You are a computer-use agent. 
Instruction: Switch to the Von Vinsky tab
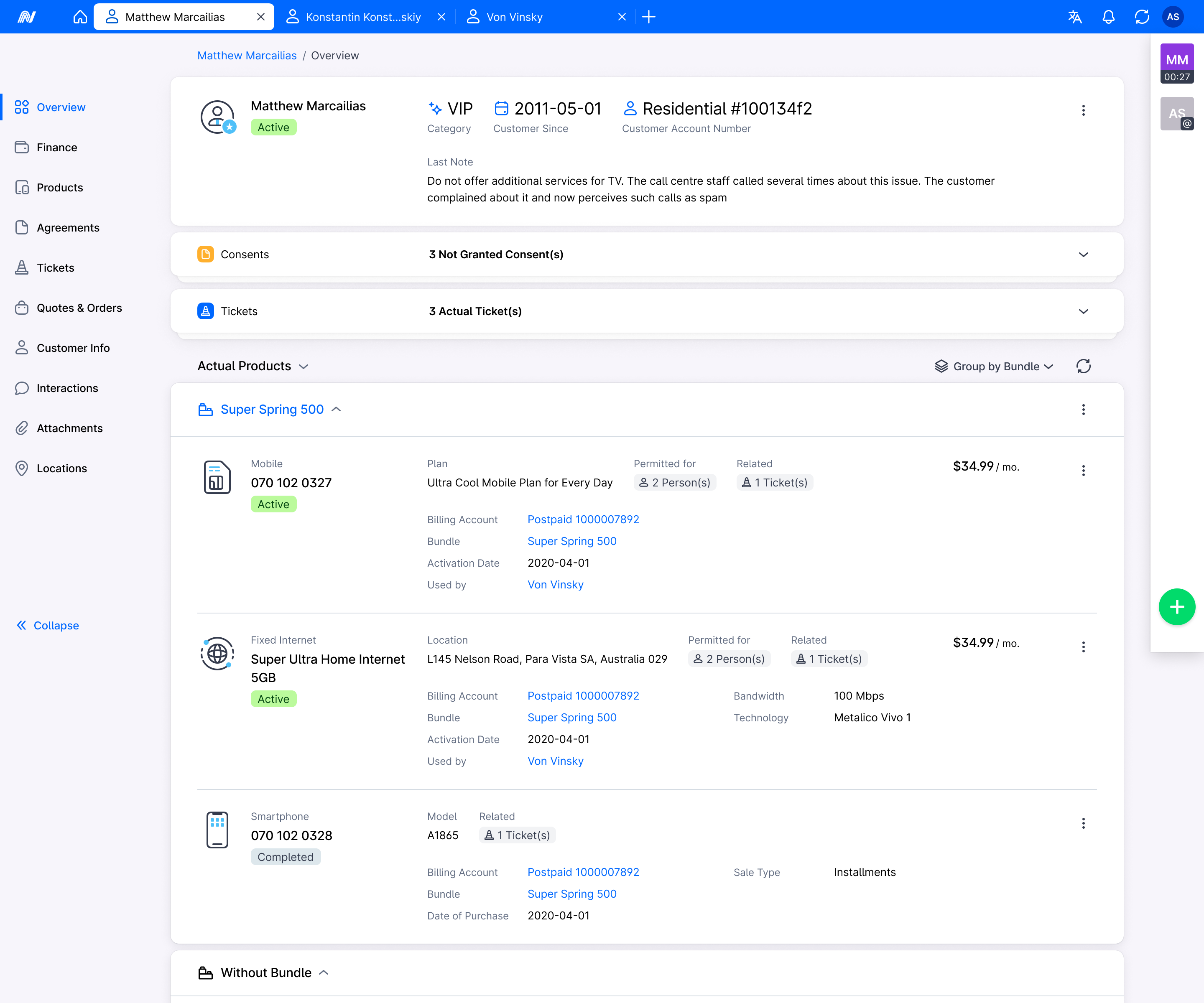pos(514,17)
